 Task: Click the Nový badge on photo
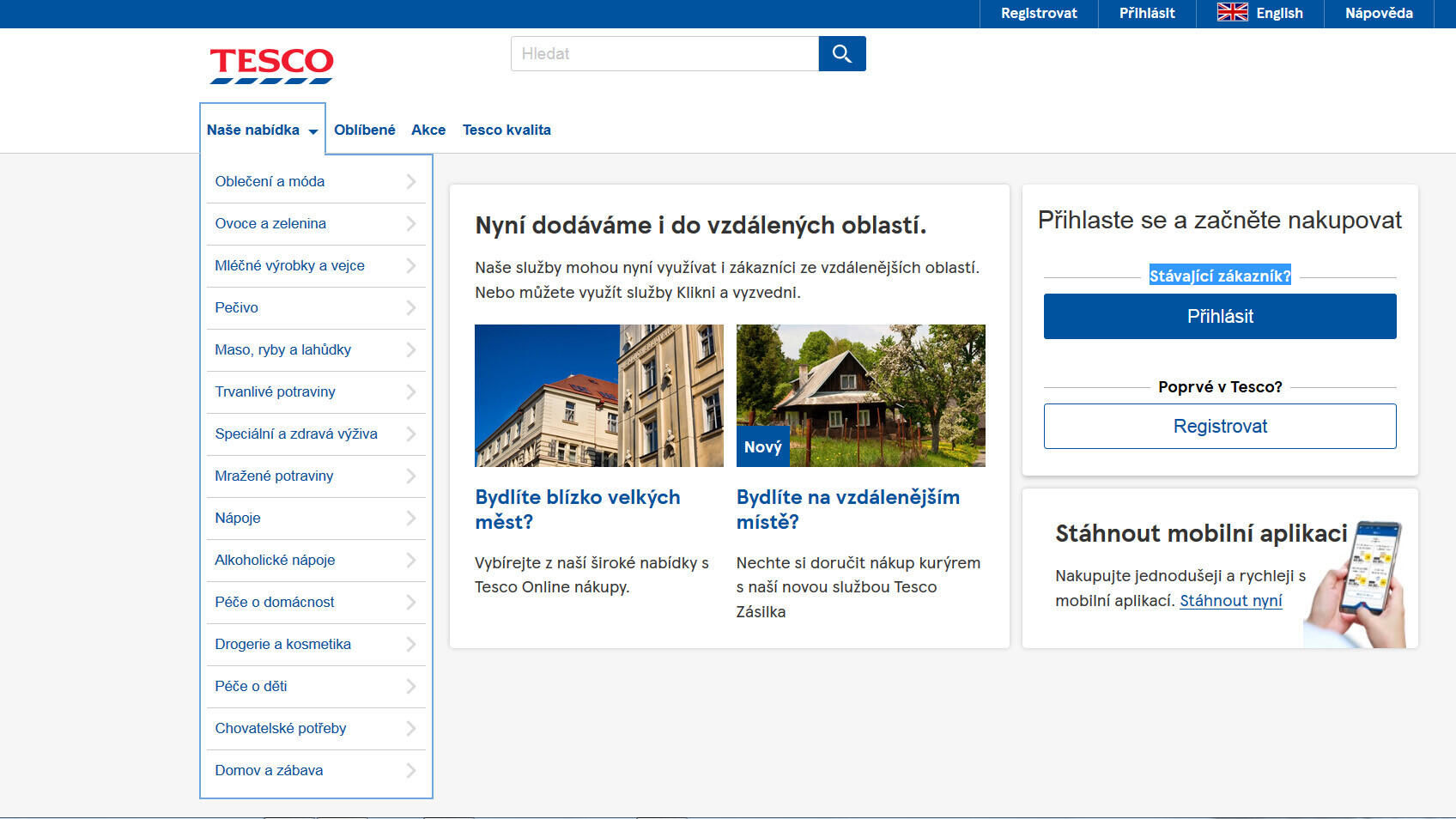click(x=763, y=446)
